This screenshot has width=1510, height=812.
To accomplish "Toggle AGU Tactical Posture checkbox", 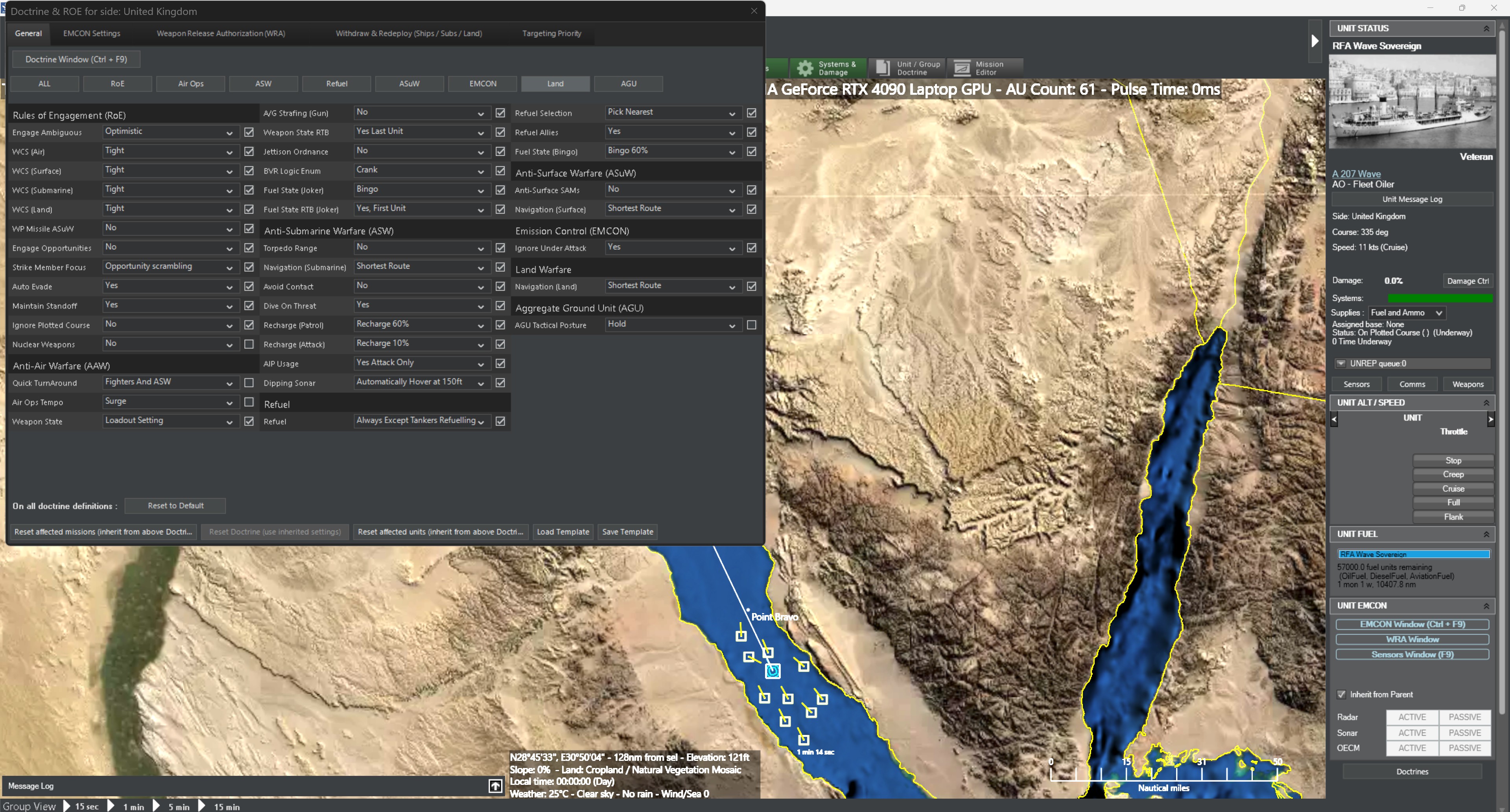I will 752,325.
